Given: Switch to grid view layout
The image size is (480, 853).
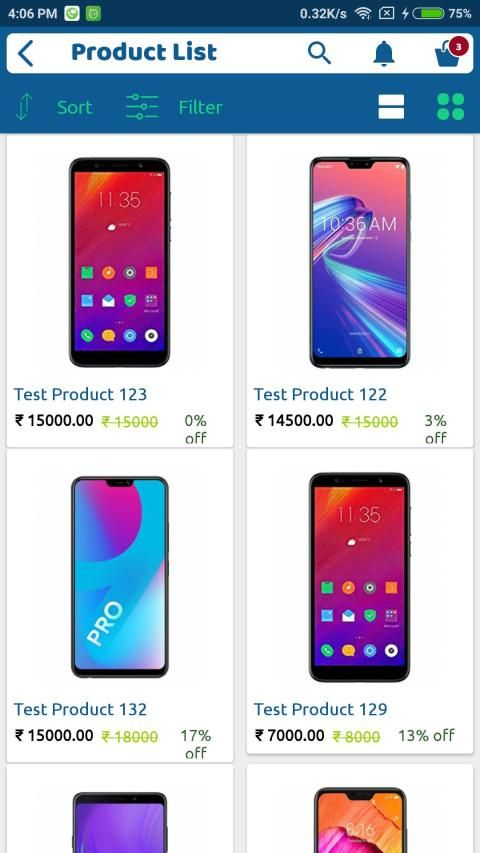Looking at the screenshot, I should [451, 107].
